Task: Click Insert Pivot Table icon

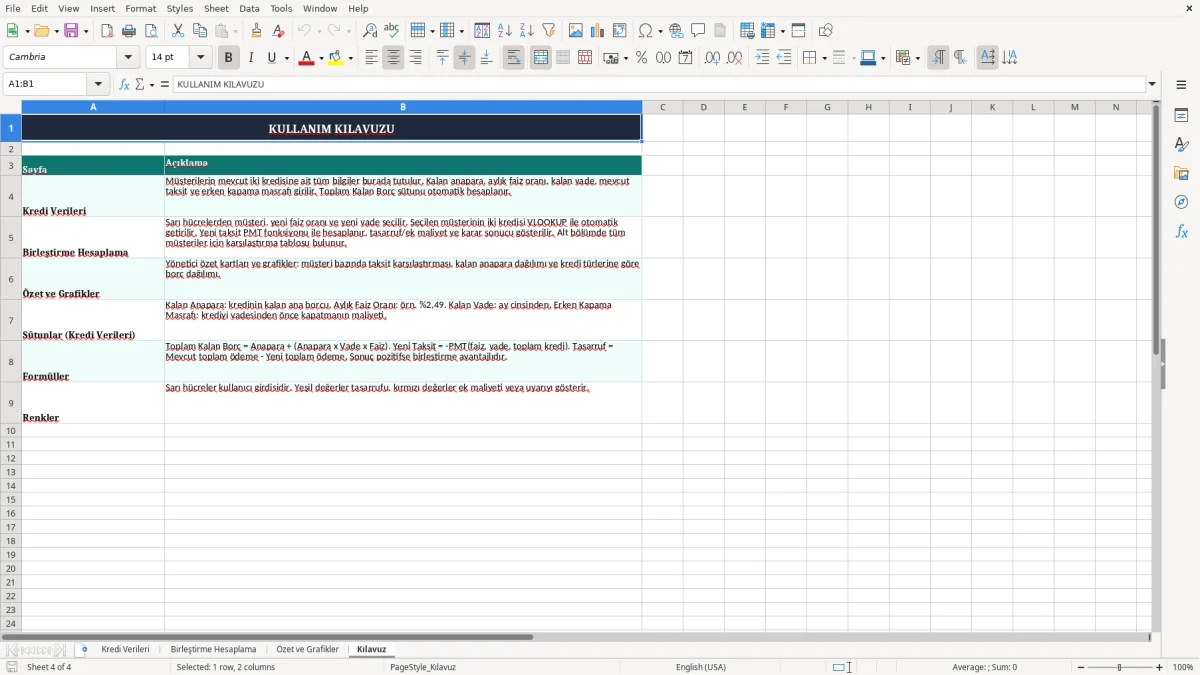Action: click(x=620, y=31)
